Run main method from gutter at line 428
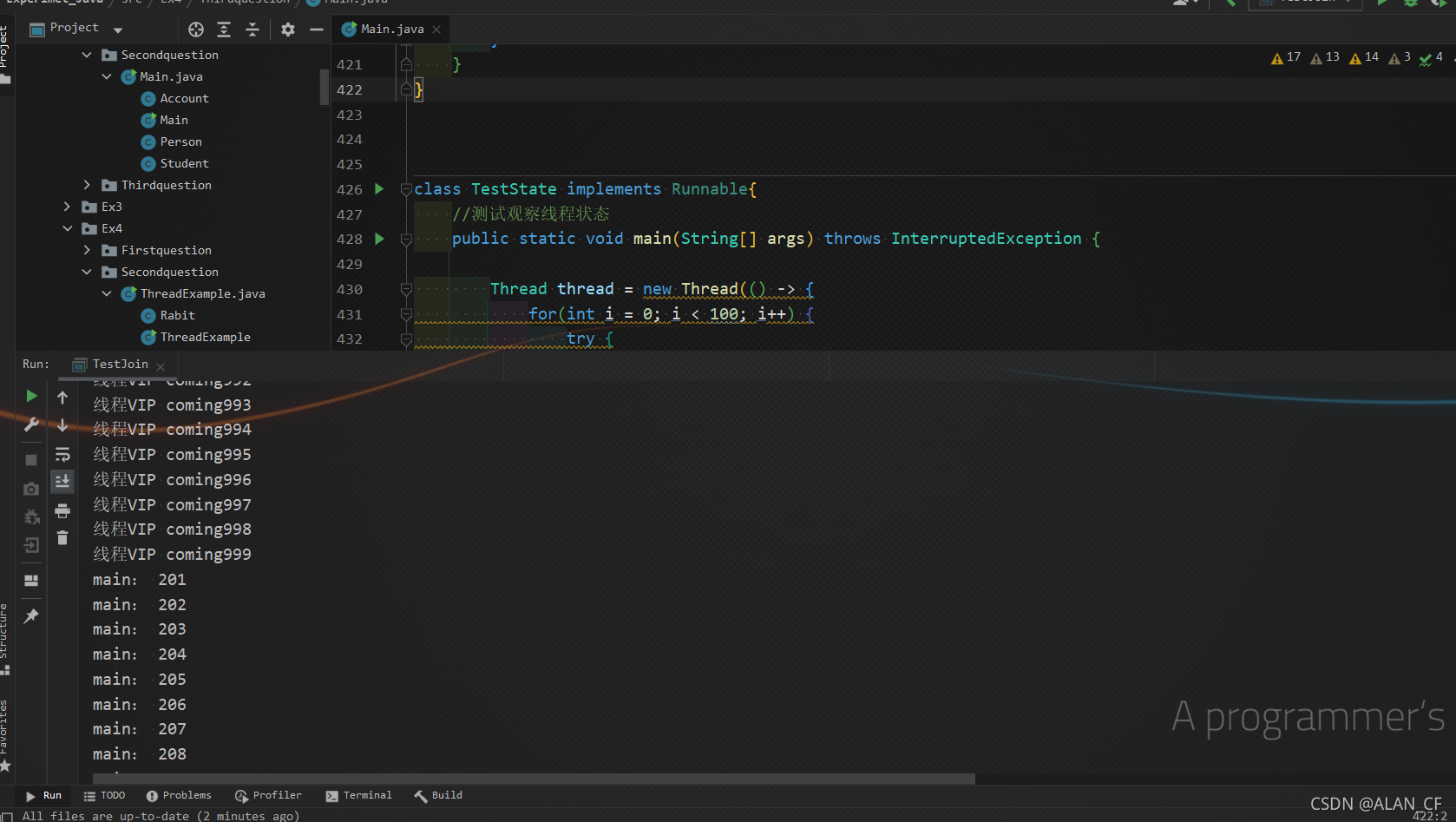 [379, 238]
